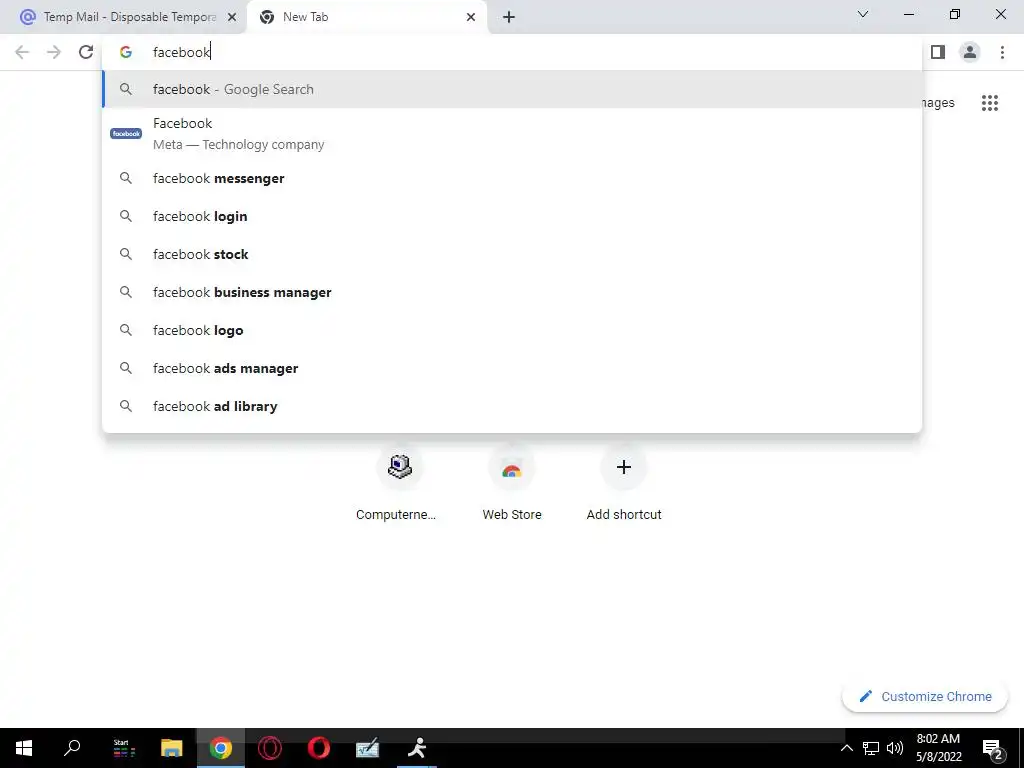
Task: Open the profile avatar icon
Action: 970,52
